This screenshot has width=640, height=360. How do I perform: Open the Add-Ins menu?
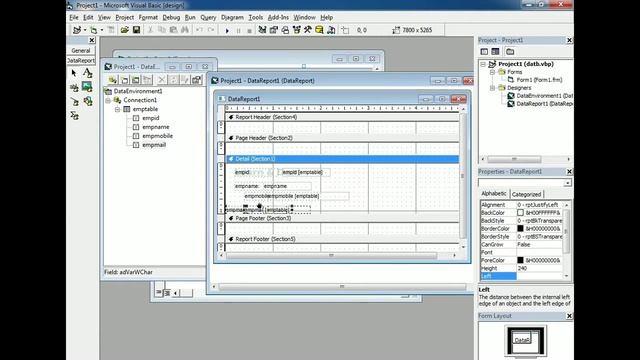coord(278,17)
